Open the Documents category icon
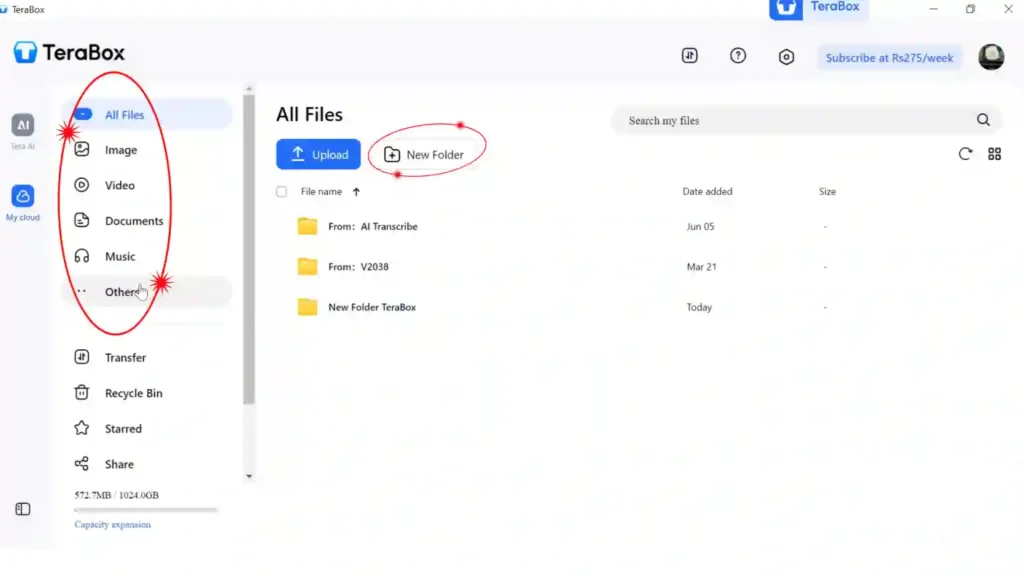This screenshot has height=576, width=1024. pos(82,220)
